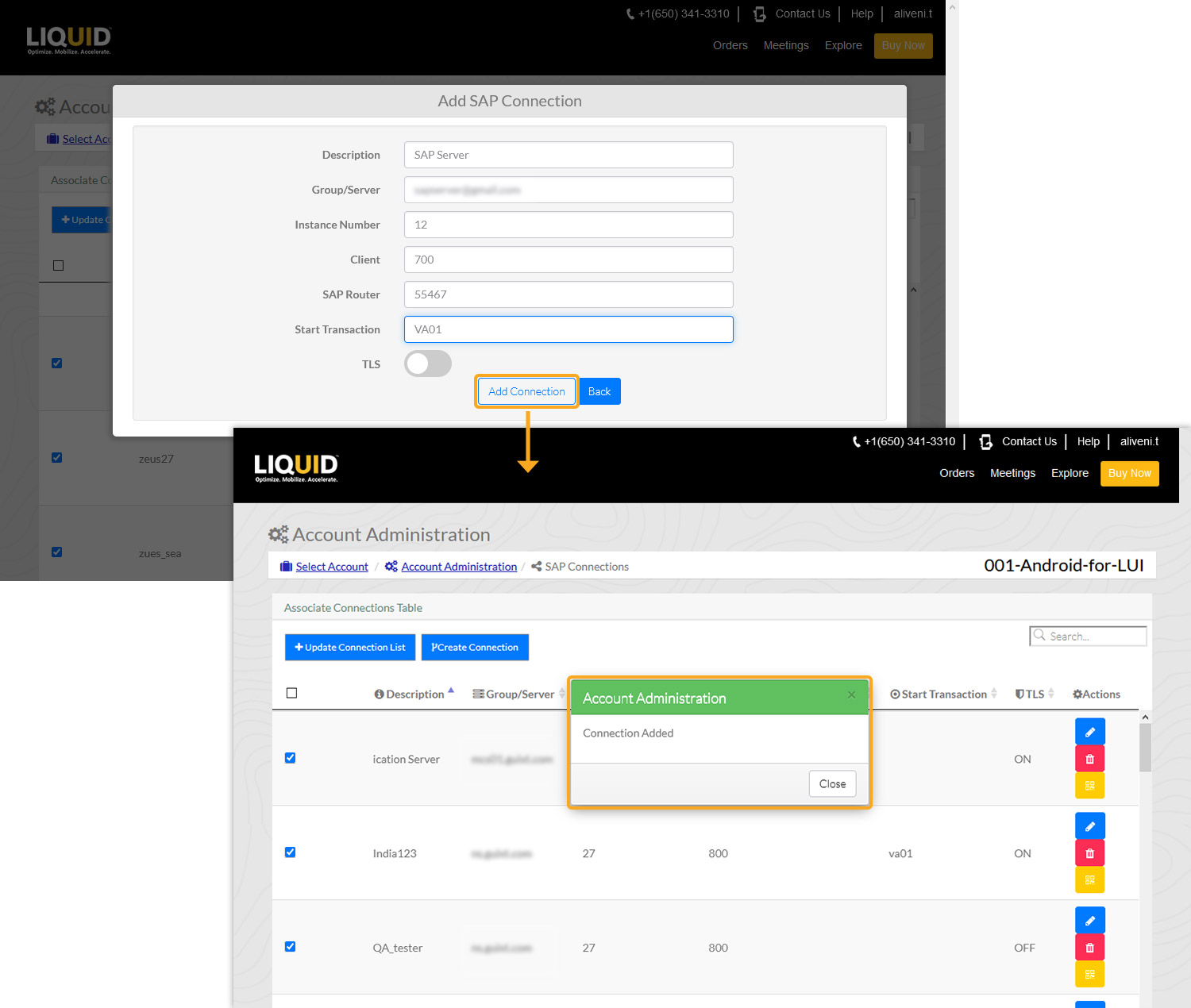Viewport: 1191px width, 1008px height.
Task: Sort table by Group/Server column
Action: coord(519,694)
